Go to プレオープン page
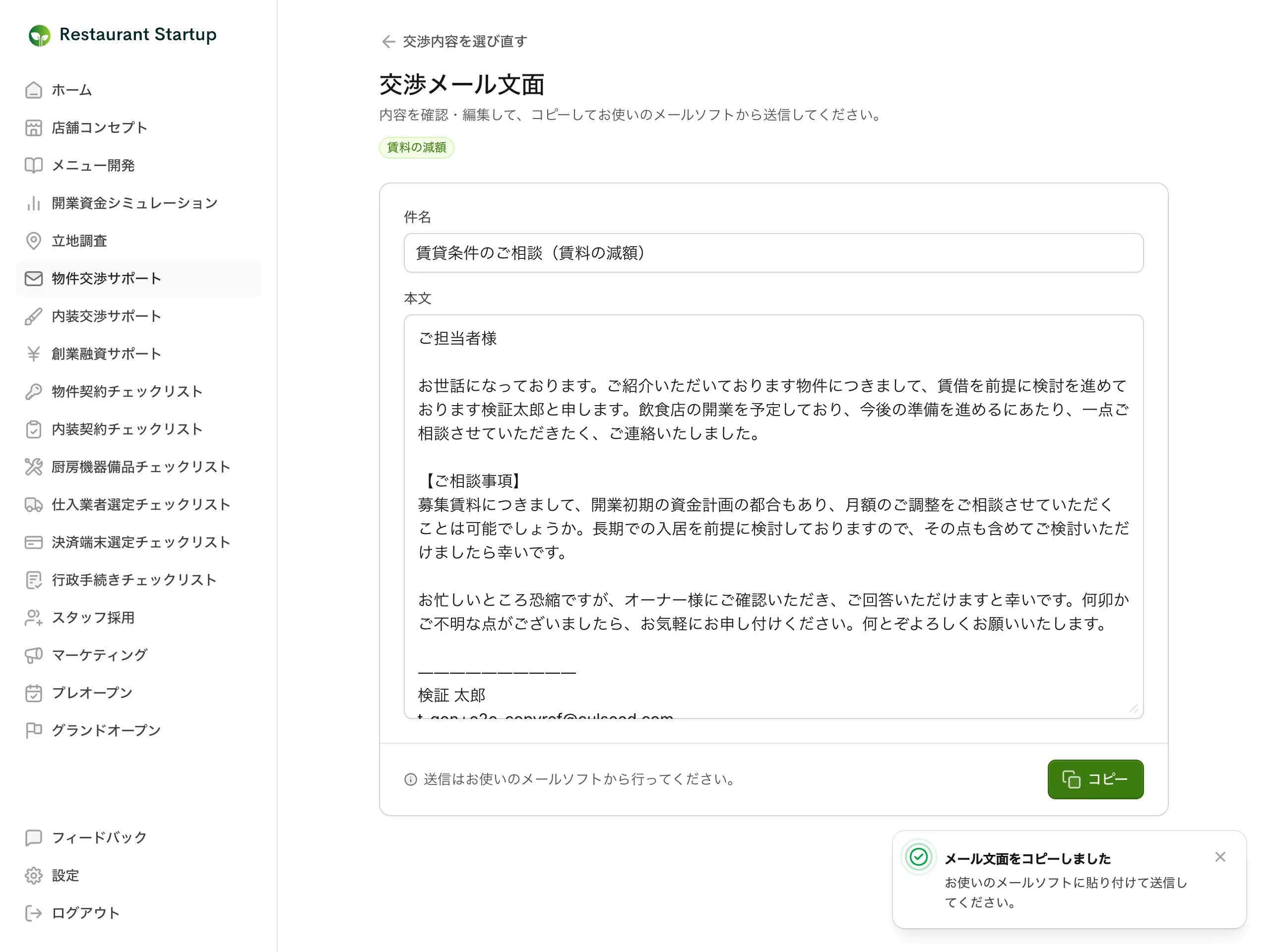Screen dimensions: 1270x952 click(138, 693)
